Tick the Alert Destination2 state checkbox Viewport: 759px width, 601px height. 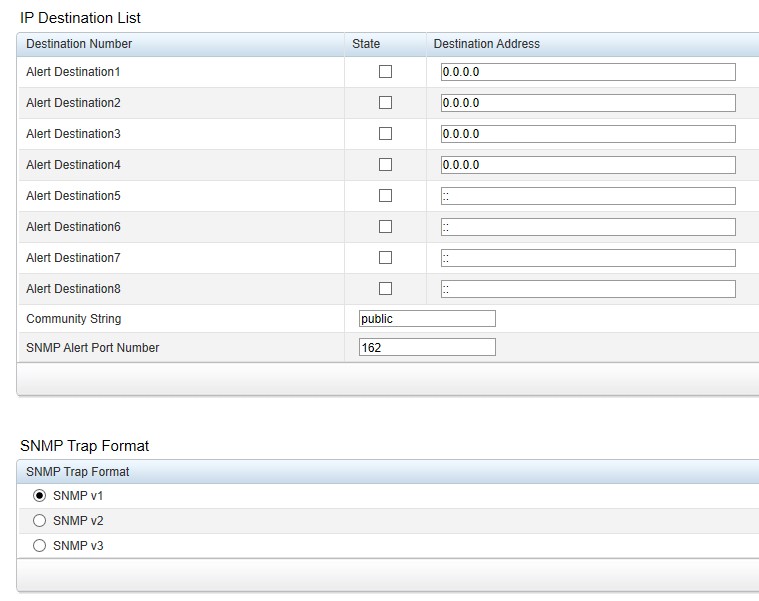coord(385,103)
